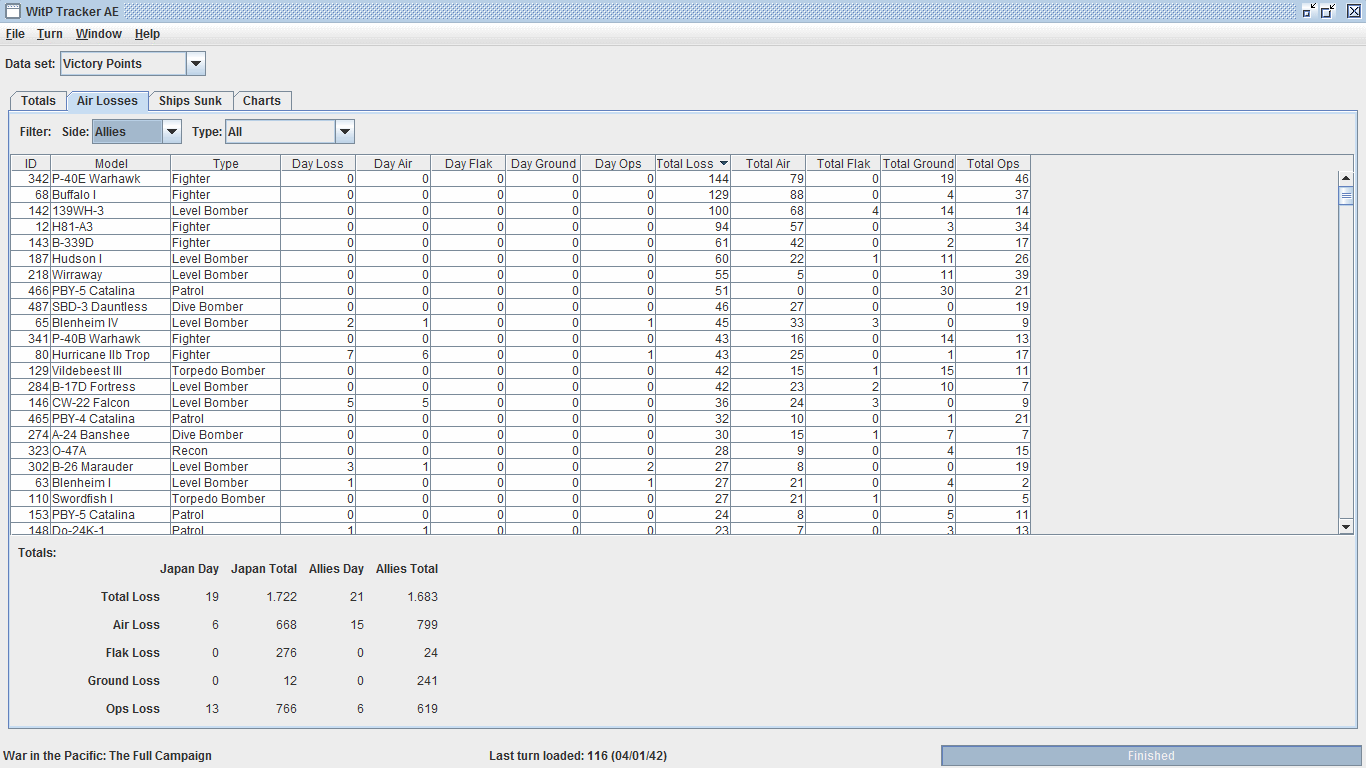
Task: Sort by Day Loss column header
Action: [318, 163]
